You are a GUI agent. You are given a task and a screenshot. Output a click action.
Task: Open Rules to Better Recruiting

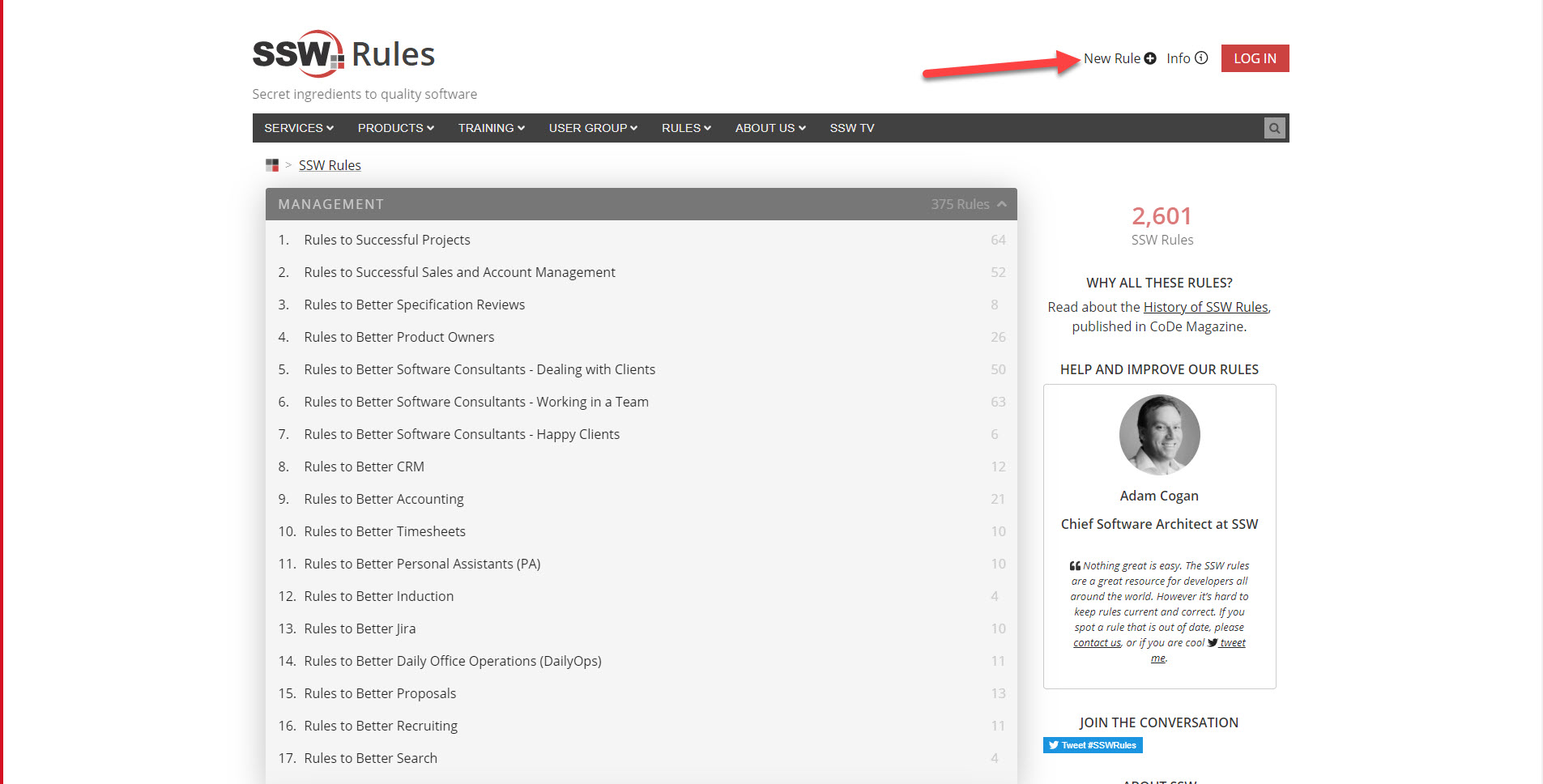[x=381, y=726]
